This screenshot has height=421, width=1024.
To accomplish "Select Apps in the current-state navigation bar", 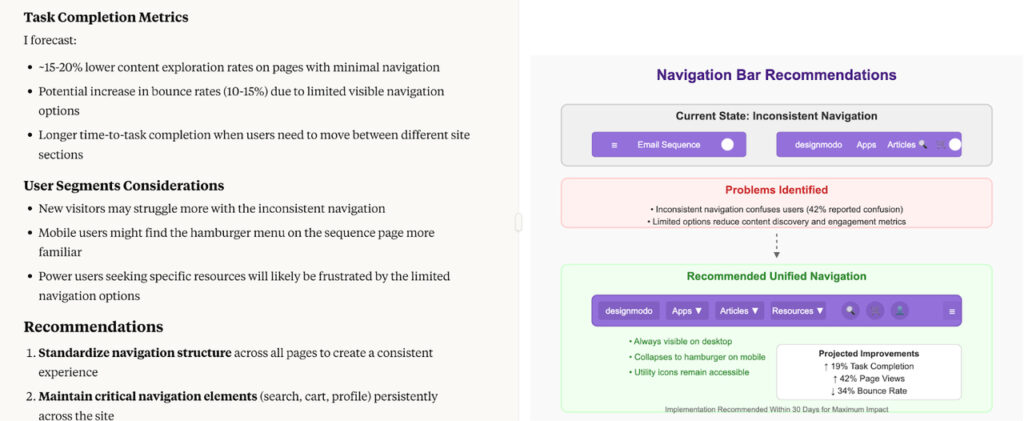I will point(866,145).
